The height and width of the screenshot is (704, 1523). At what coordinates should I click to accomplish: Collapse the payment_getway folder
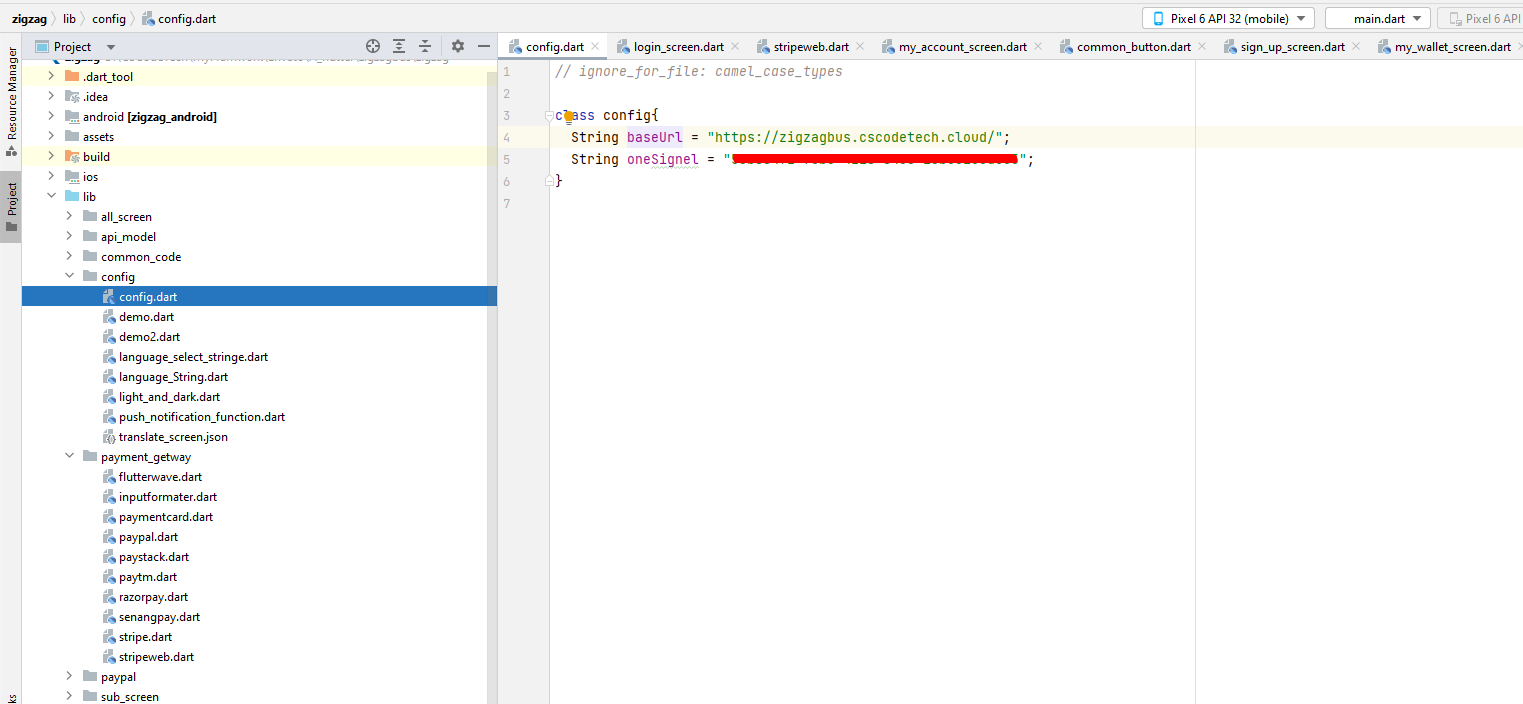coord(69,457)
